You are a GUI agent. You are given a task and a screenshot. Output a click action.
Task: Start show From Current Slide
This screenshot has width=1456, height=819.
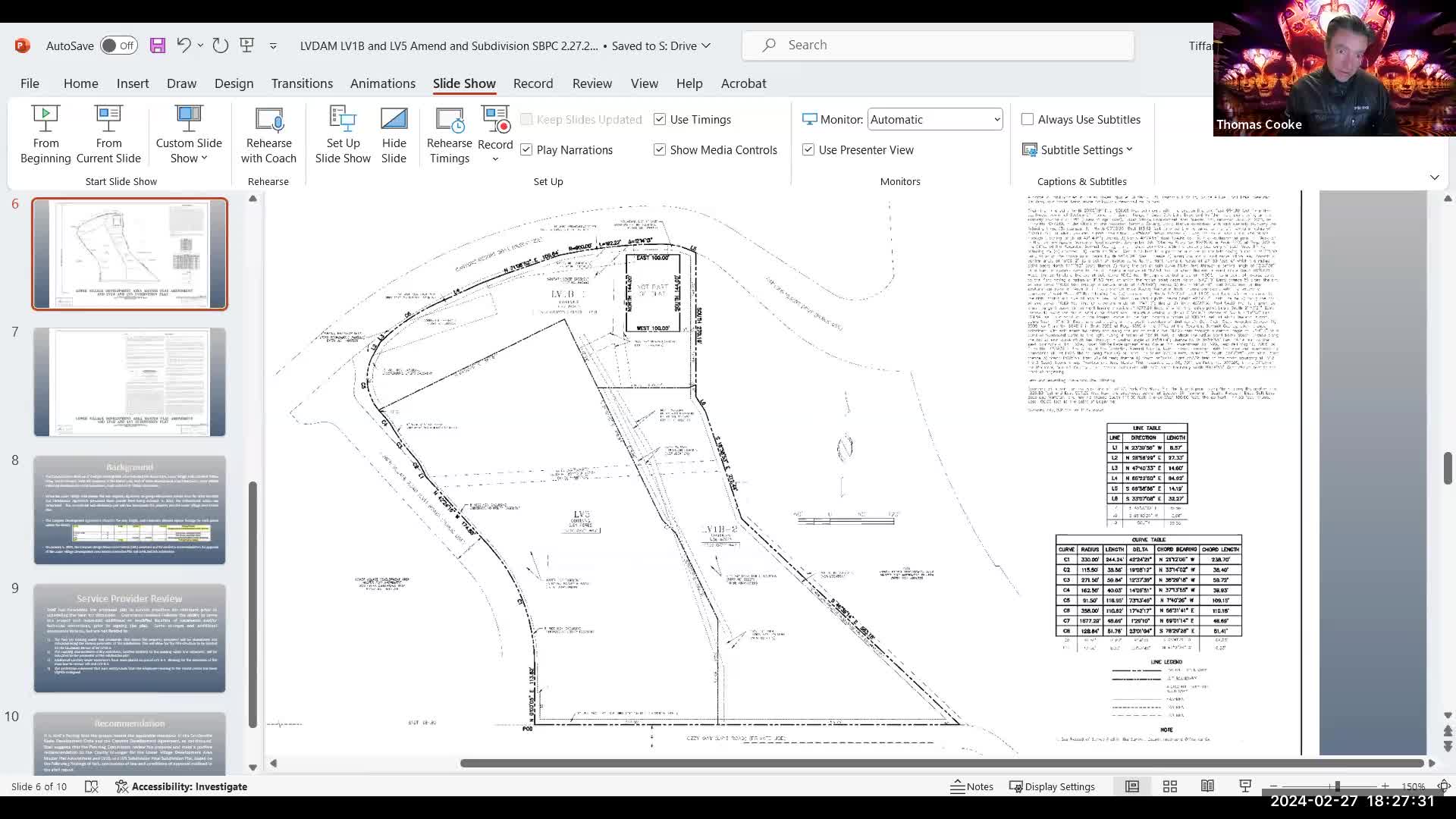click(x=108, y=134)
